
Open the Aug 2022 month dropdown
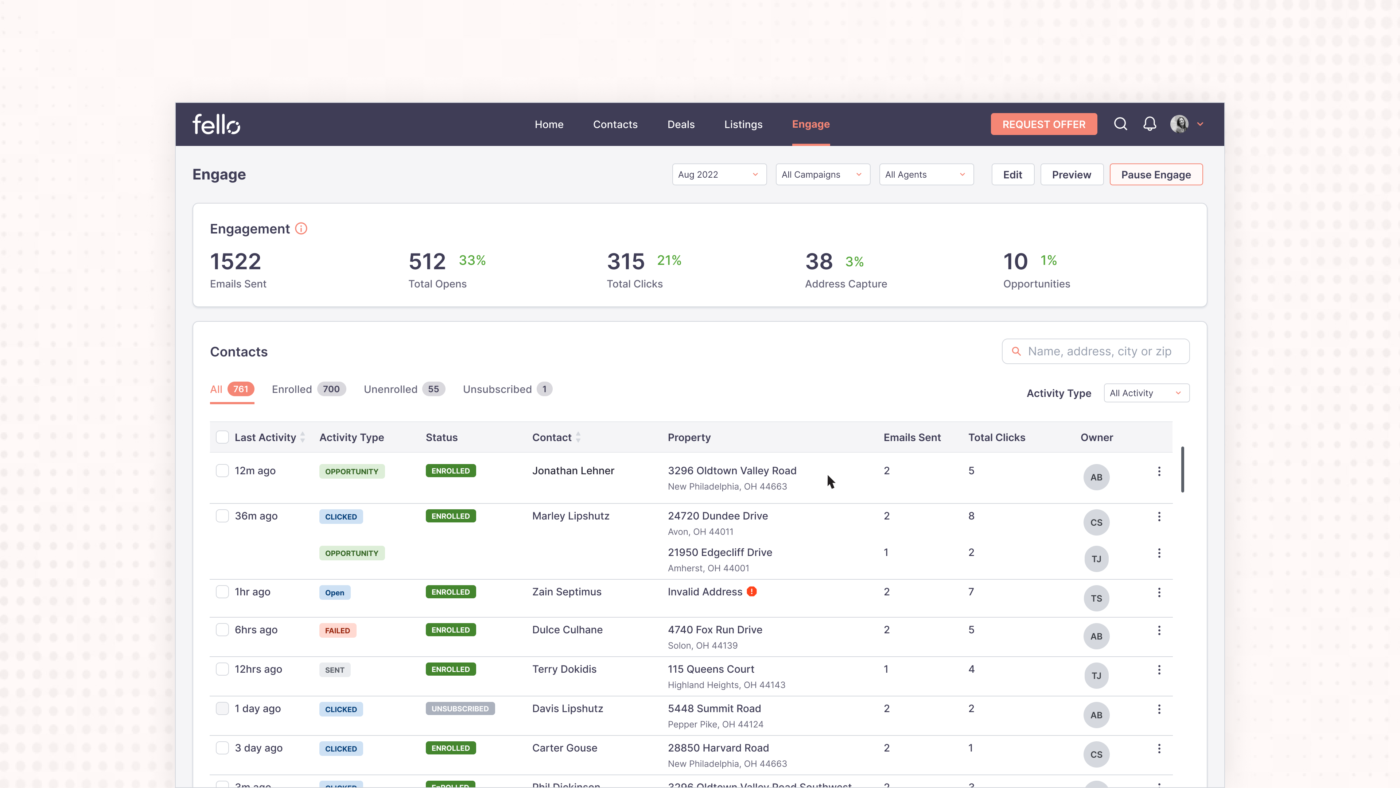(x=718, y=173)
